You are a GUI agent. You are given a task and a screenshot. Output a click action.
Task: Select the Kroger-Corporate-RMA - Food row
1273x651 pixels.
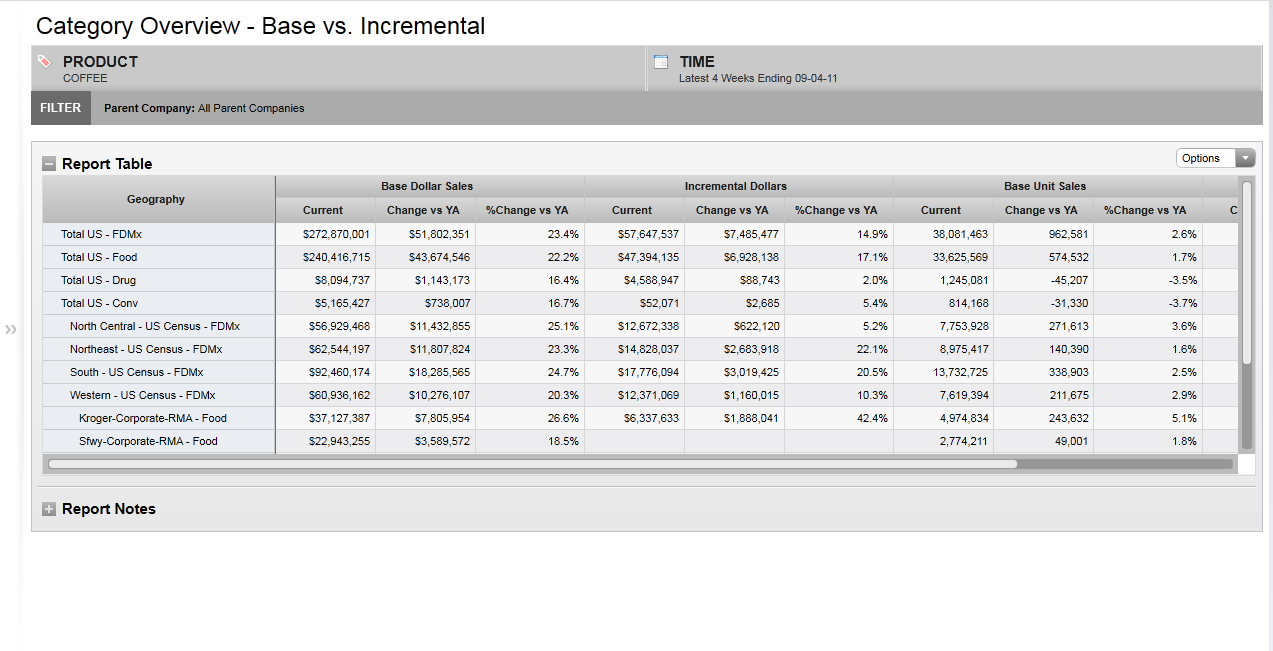point(153,418)
